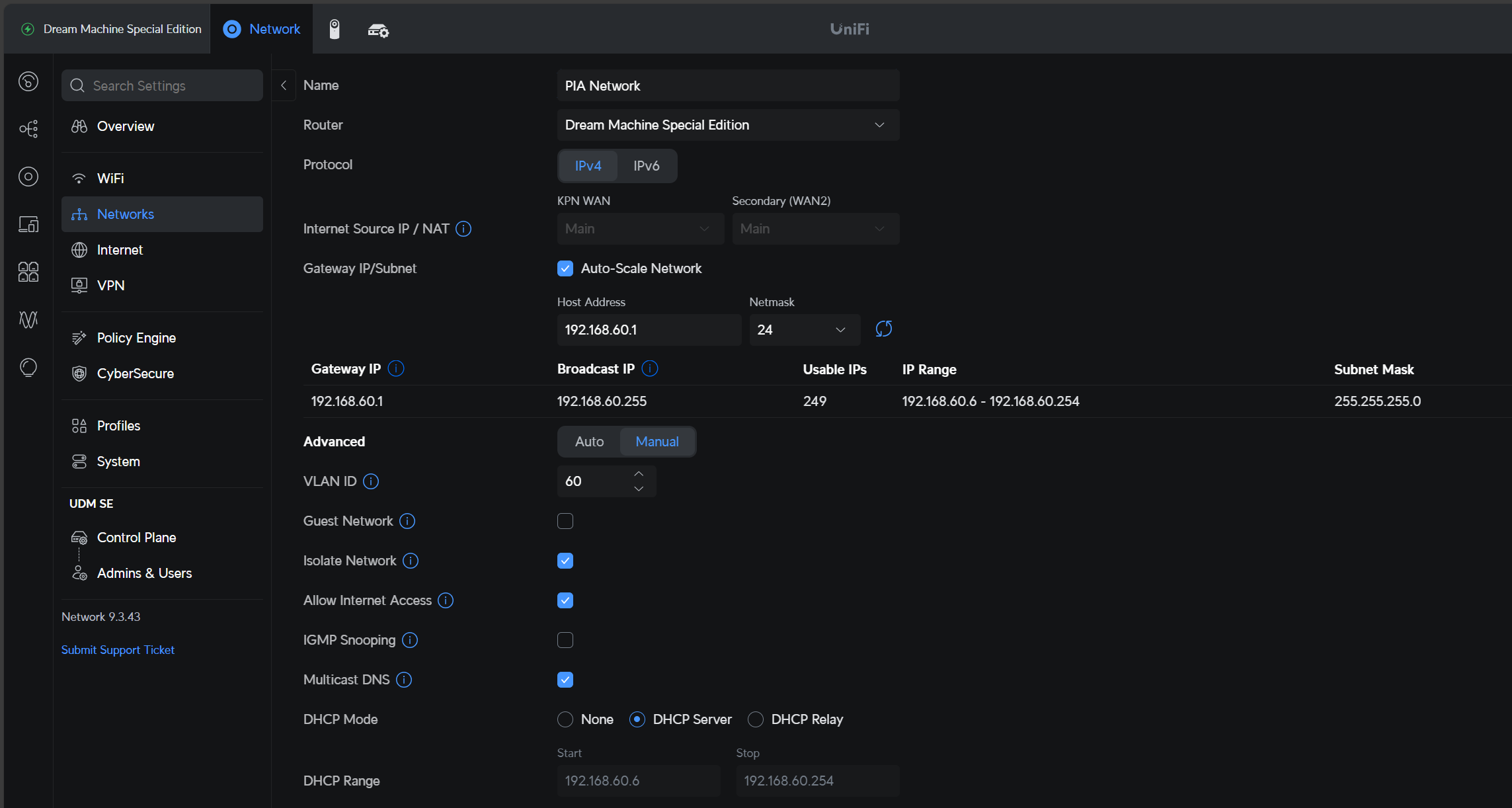
Task: Click the Search Settings field
Action: point(162,85)
